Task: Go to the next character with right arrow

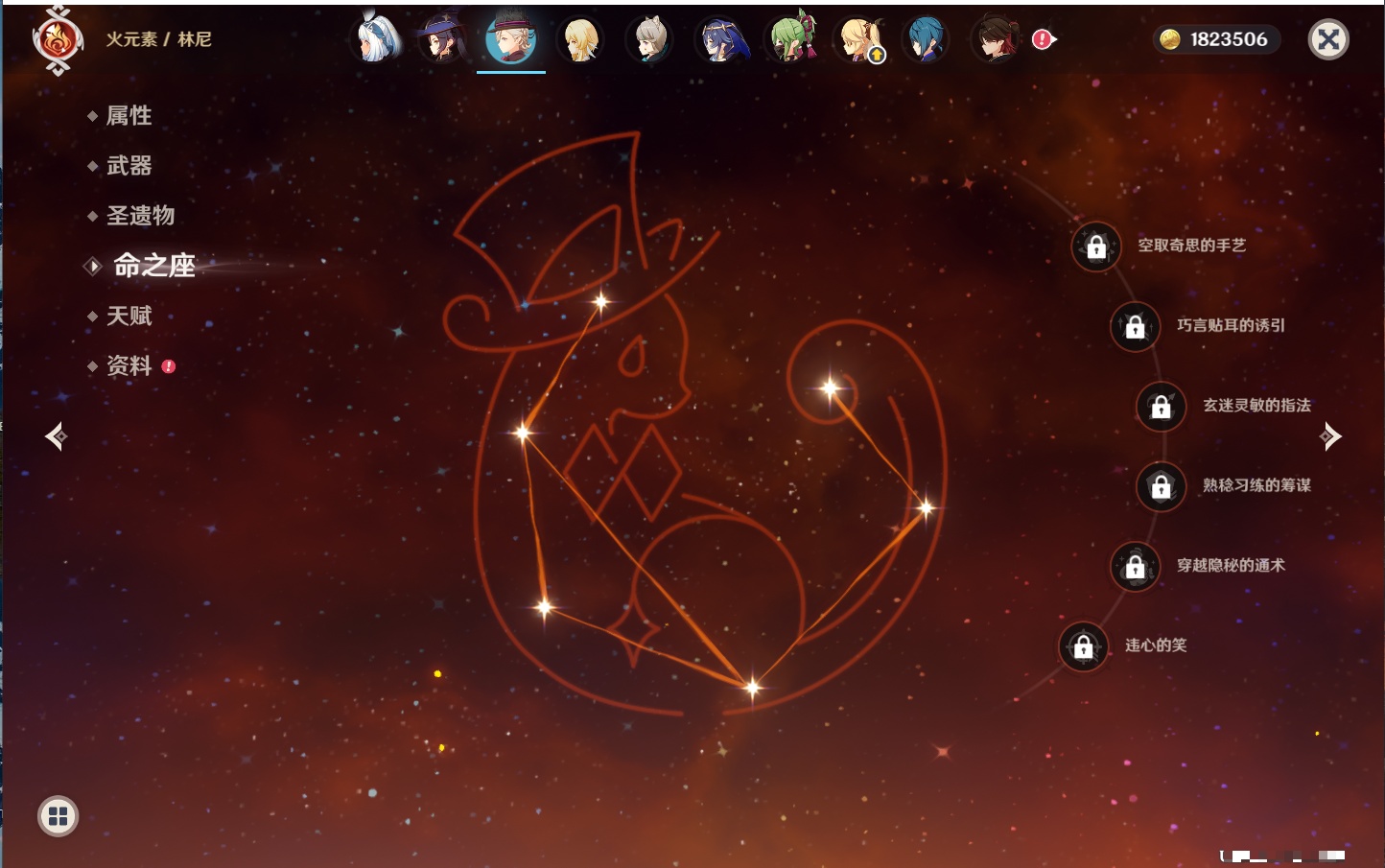Action: 1330,436
